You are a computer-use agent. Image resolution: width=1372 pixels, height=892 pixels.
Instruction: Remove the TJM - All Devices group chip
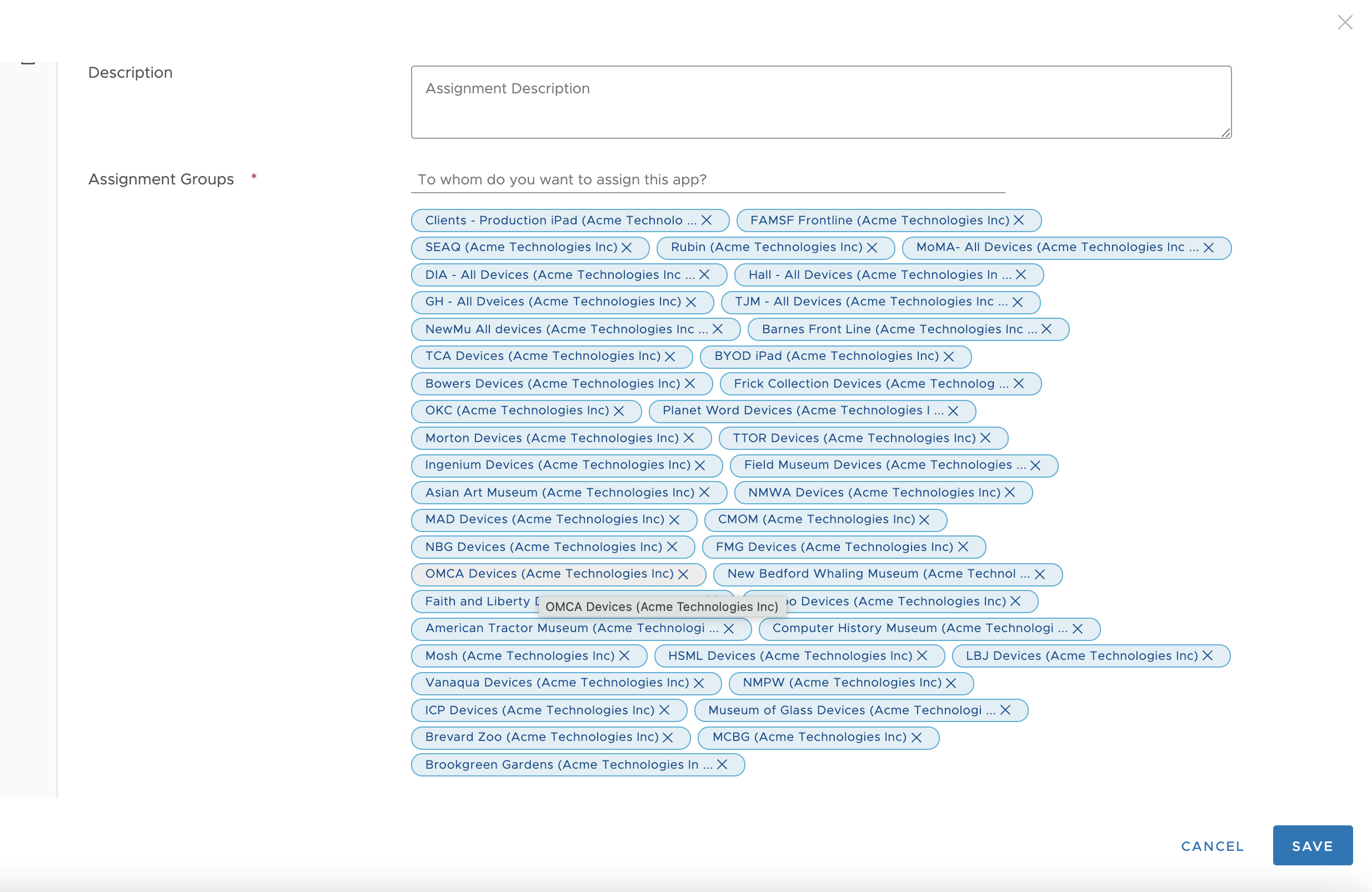[x=1018, y=302]
